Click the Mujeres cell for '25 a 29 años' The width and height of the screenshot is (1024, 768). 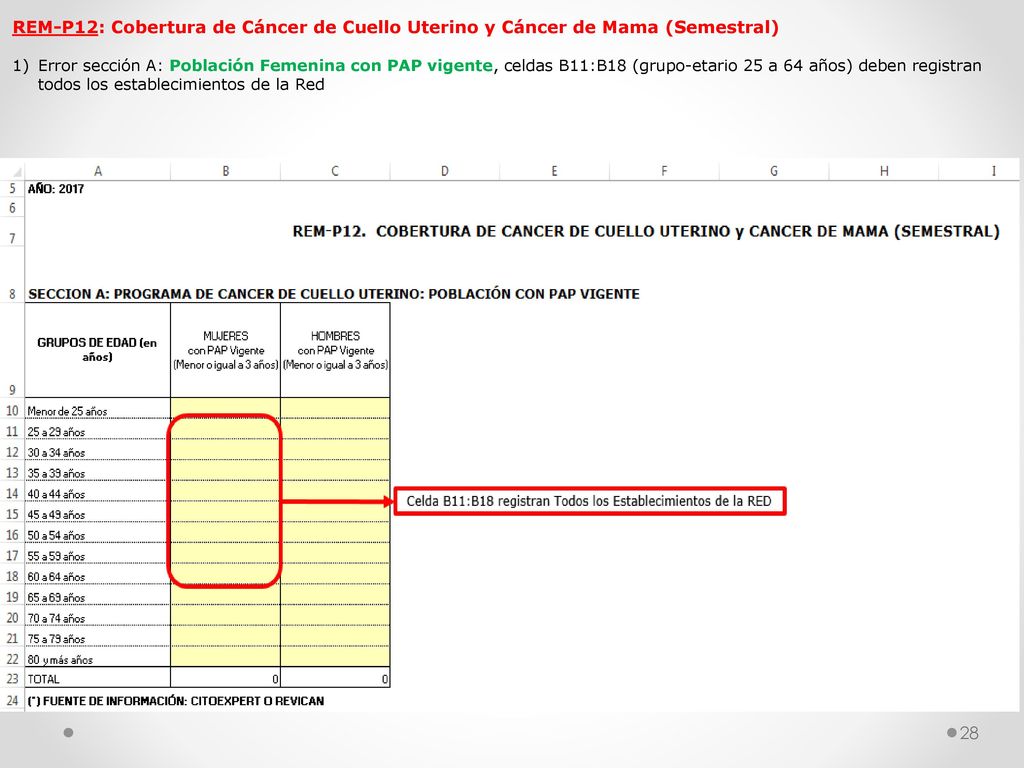coord(225,429)
